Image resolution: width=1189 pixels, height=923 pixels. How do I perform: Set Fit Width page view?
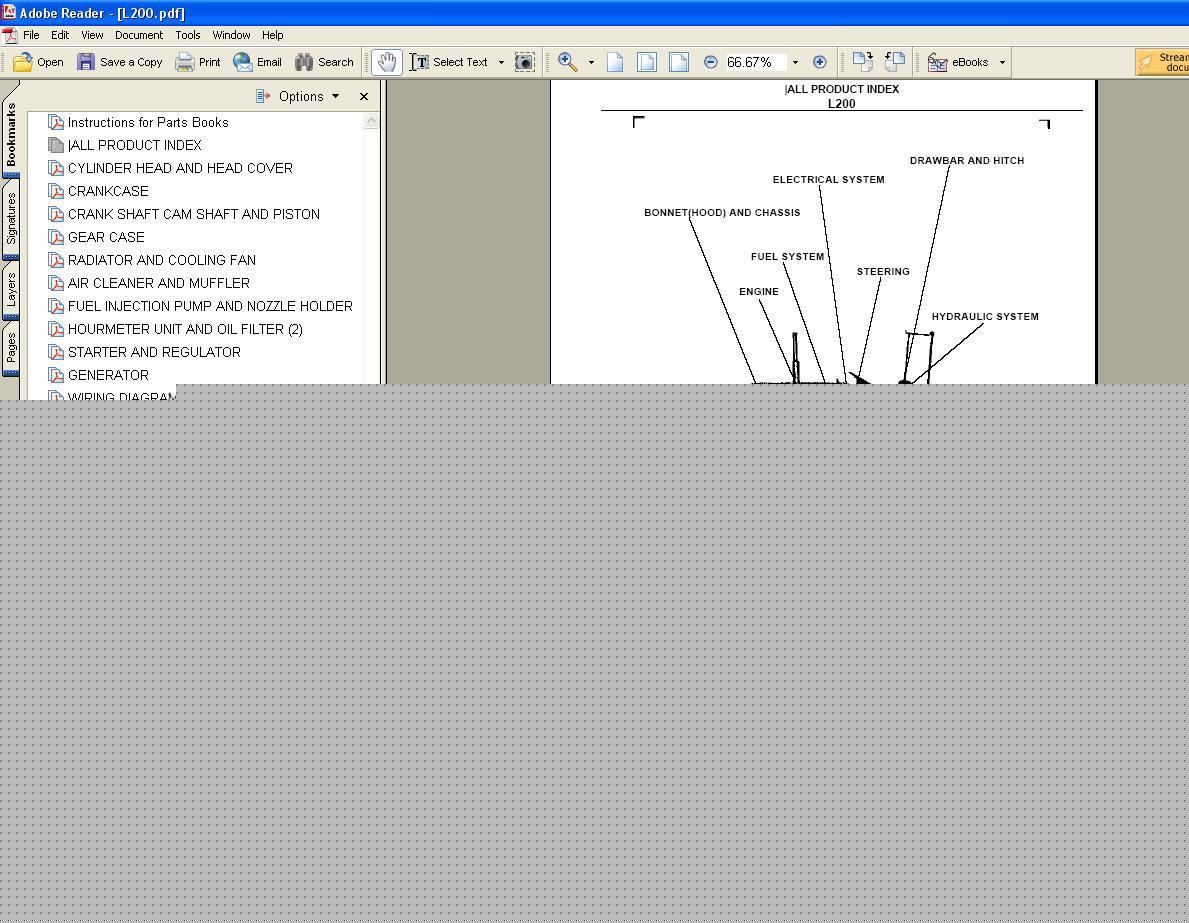click(679, 62)
